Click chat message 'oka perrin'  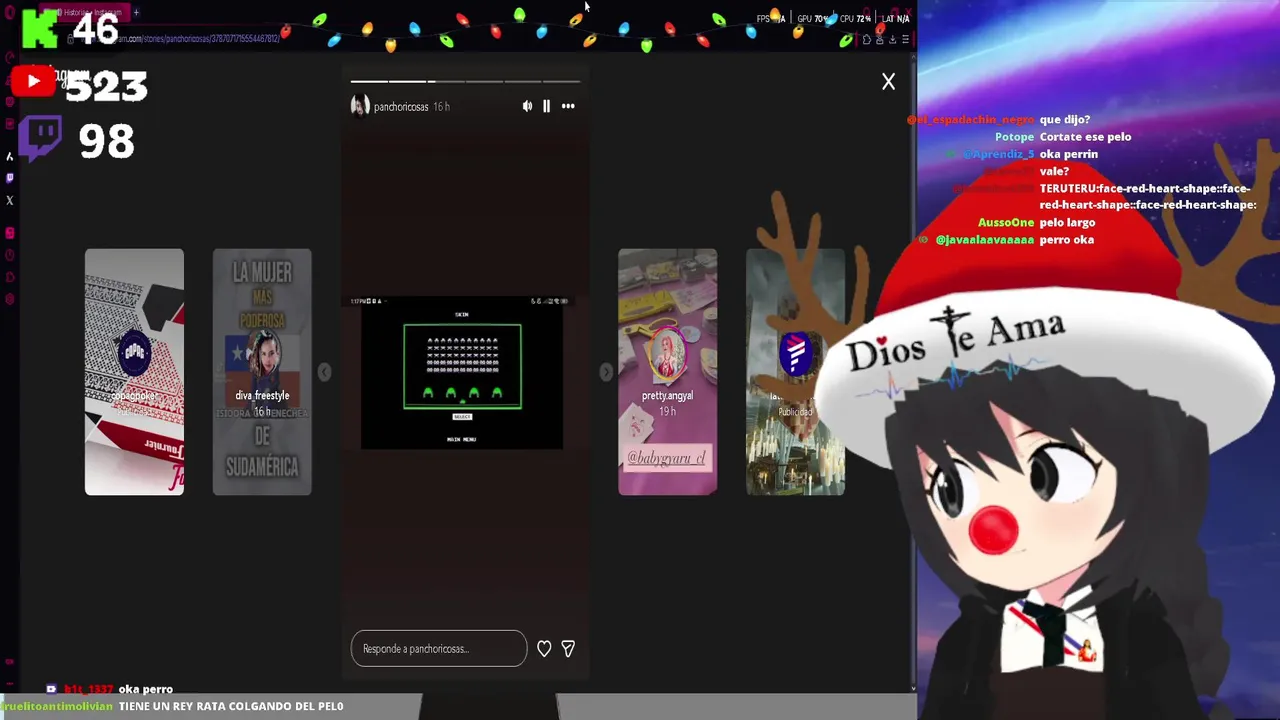click(1069, 154)
